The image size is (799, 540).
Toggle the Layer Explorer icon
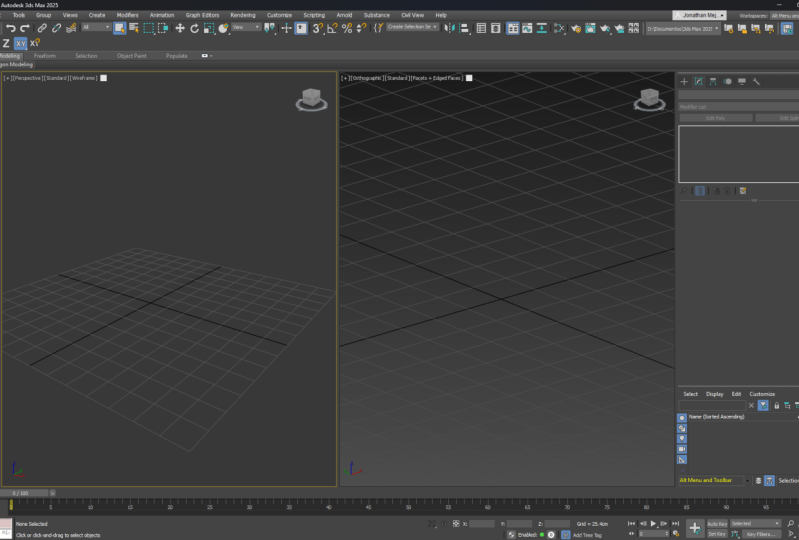pos(495,29)
